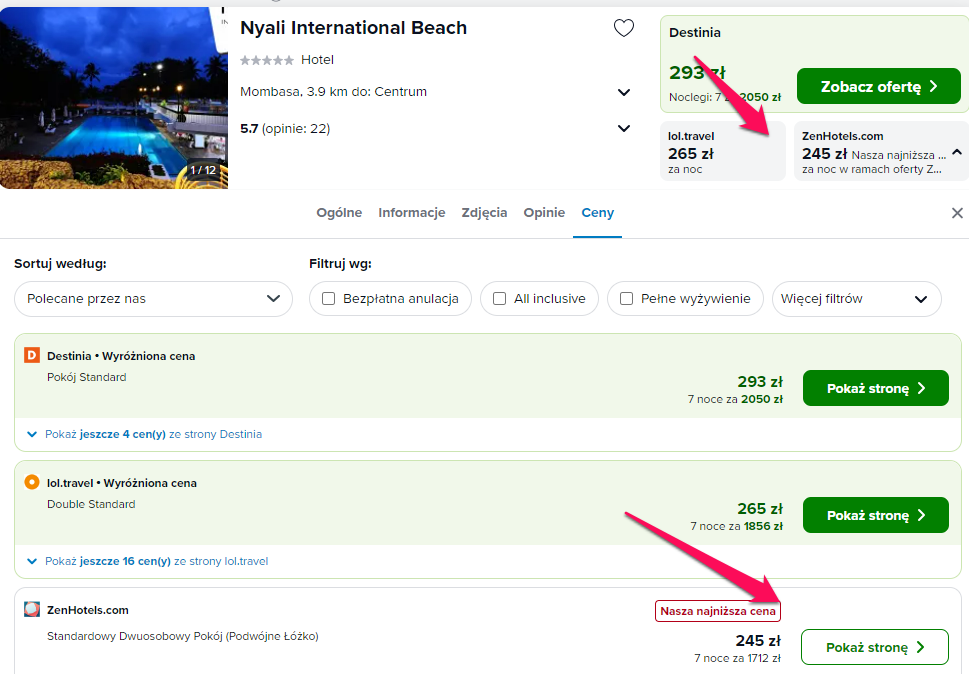Add Nyali International Beach to favorites heart
The width and height of the screenshot is (969, 674).
[x=624, y=28]
